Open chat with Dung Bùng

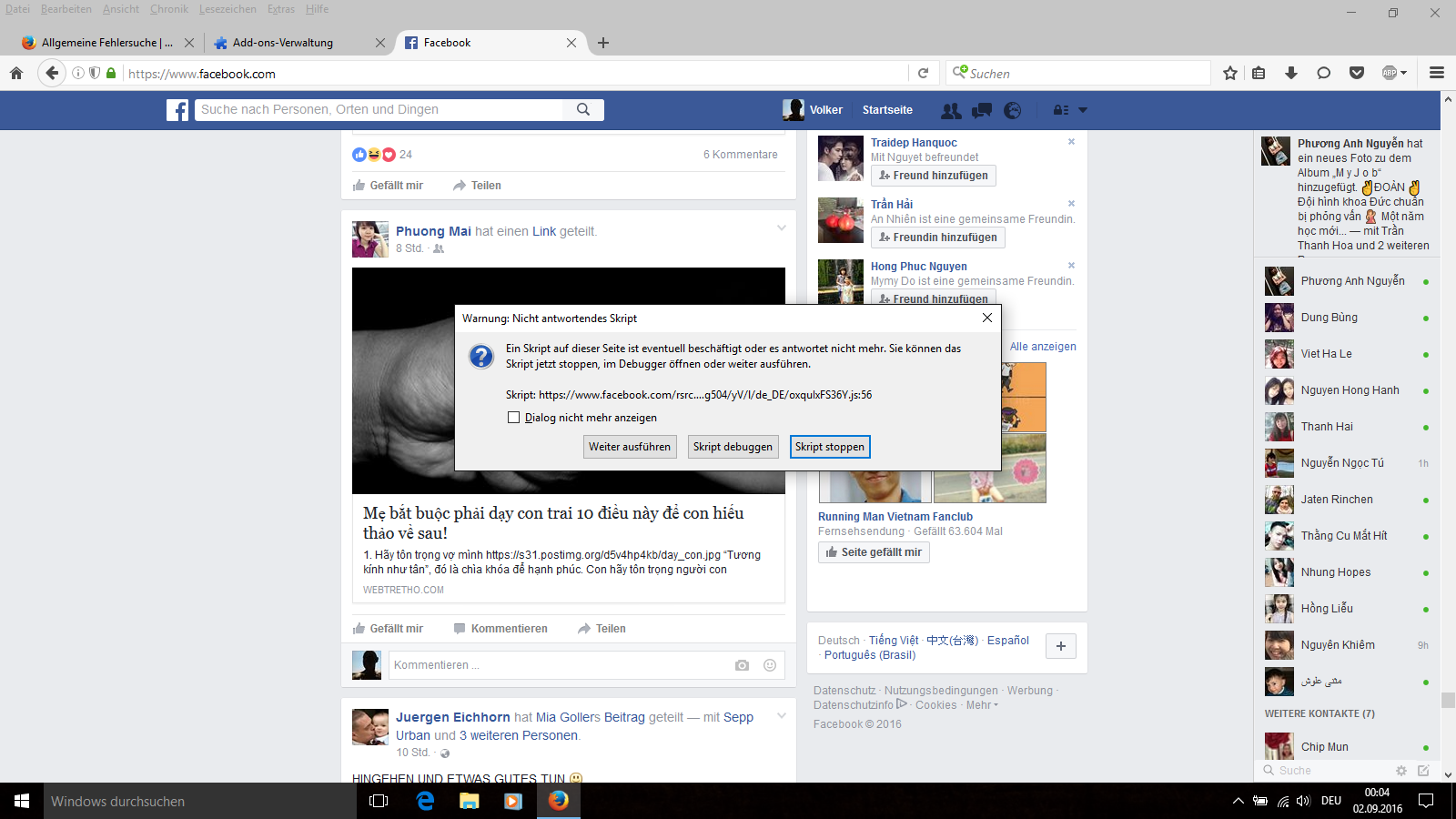1347,318
